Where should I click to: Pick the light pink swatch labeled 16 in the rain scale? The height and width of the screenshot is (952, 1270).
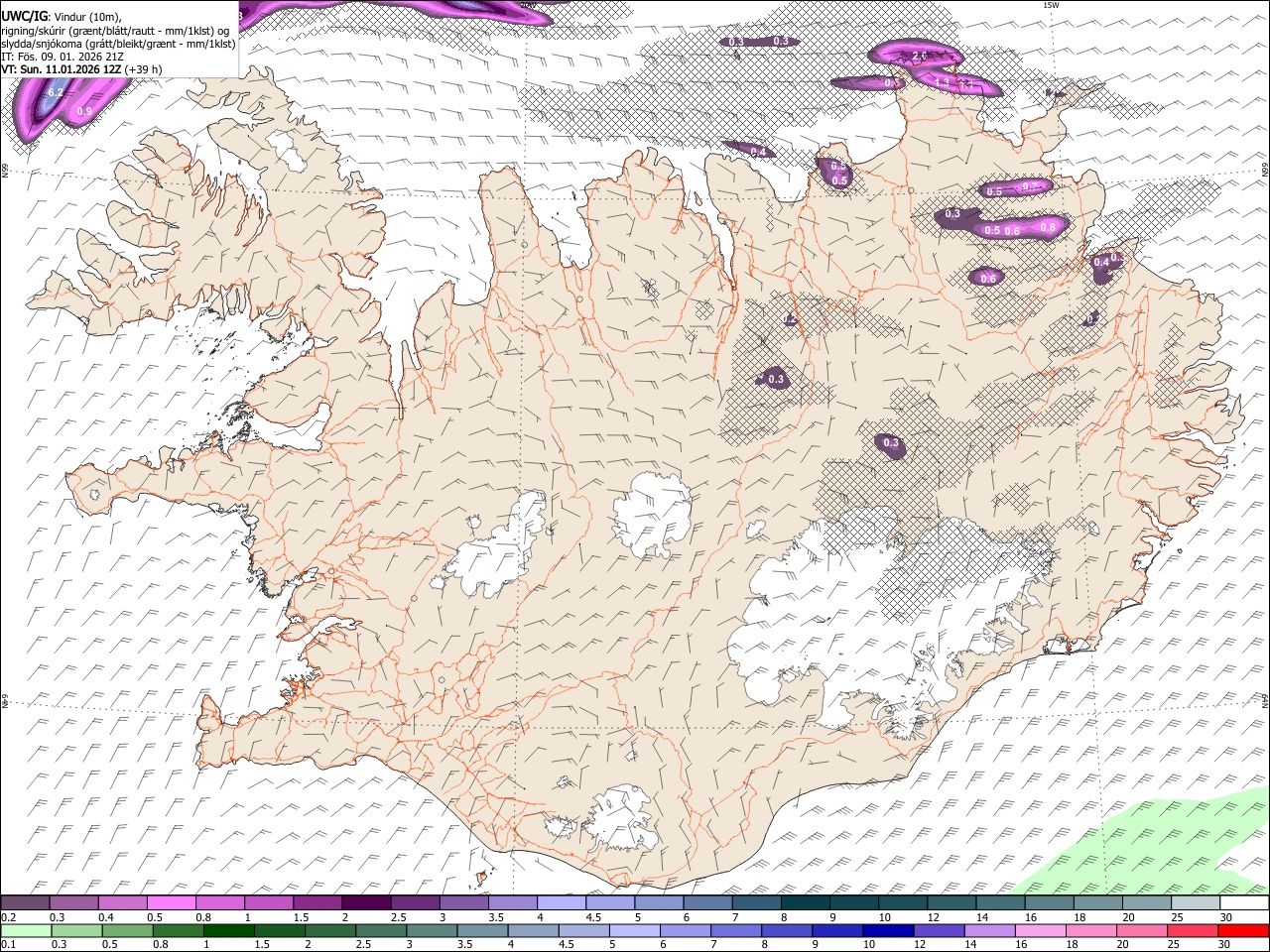(x=1040, y=930)
